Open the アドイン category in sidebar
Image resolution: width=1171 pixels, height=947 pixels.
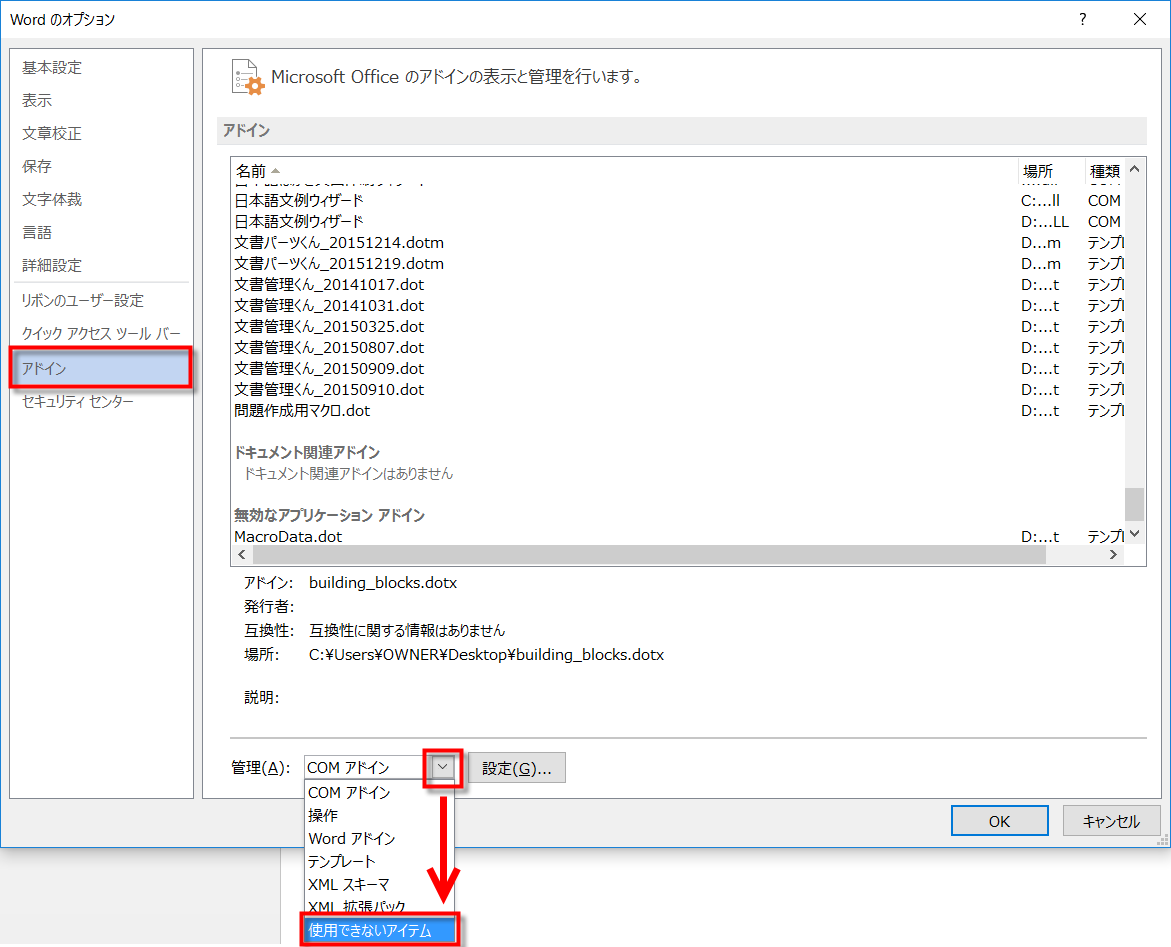point(100,369)
